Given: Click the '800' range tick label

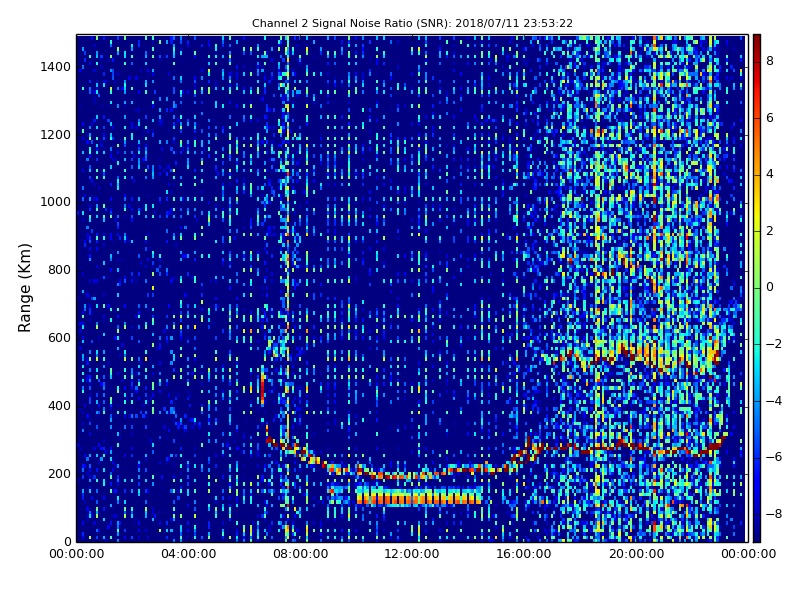Looking at the screenshot, I should [59, 270].
